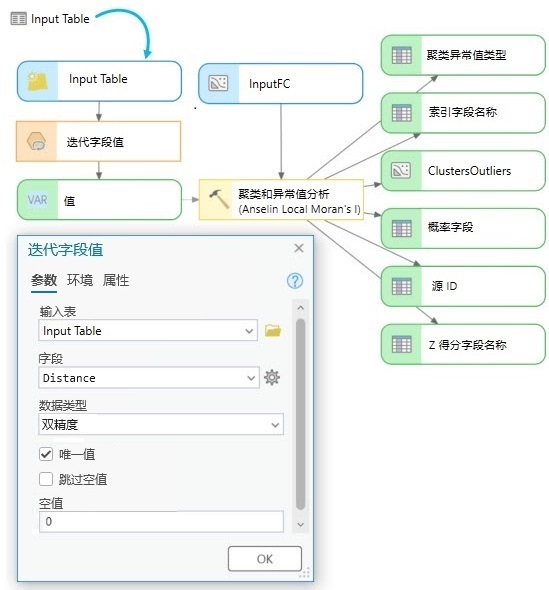The height and width of the screenshot is (590, 549).
Task: Select the yellow layer icon in Input Table node
Action: click(x=38, y=81)
